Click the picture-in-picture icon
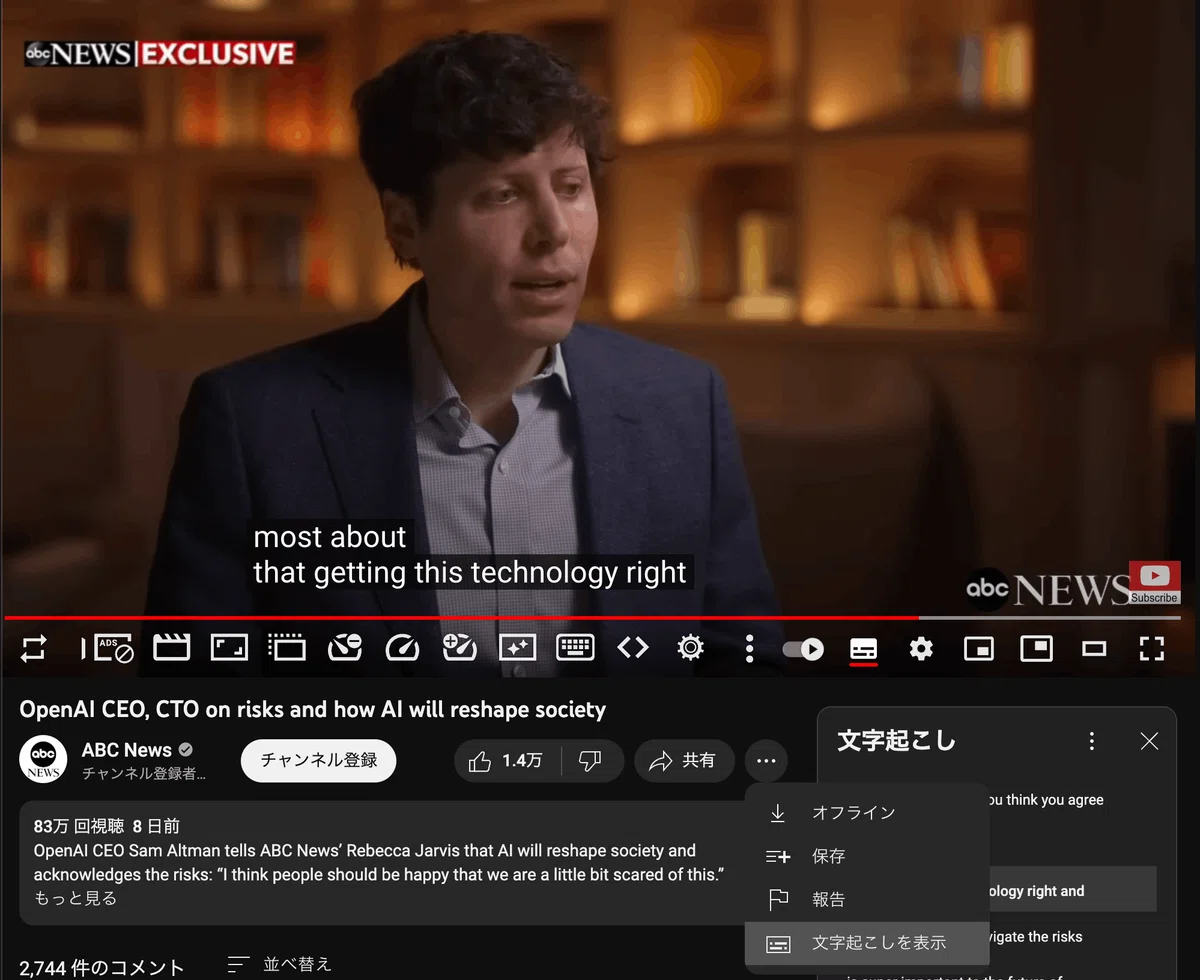Viewport: 1200px width, 980px height. pos(1036,649)
